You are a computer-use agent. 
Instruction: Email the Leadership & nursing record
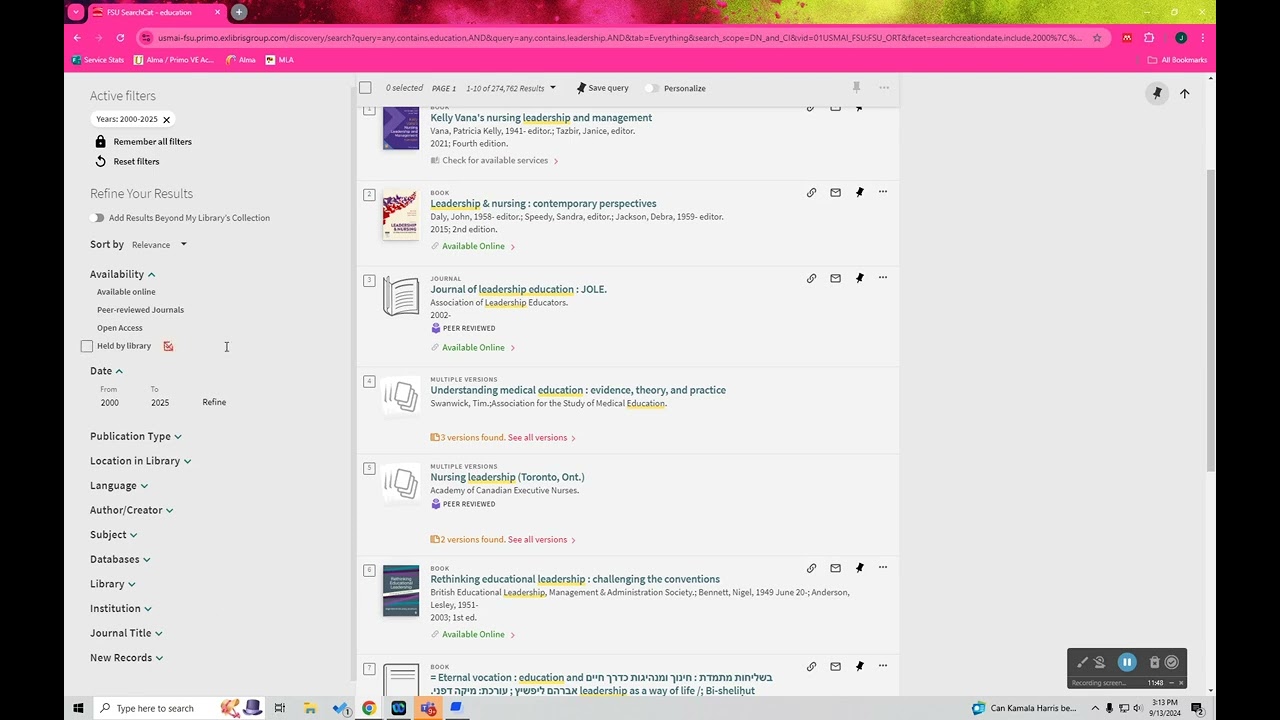click(835, 192)
